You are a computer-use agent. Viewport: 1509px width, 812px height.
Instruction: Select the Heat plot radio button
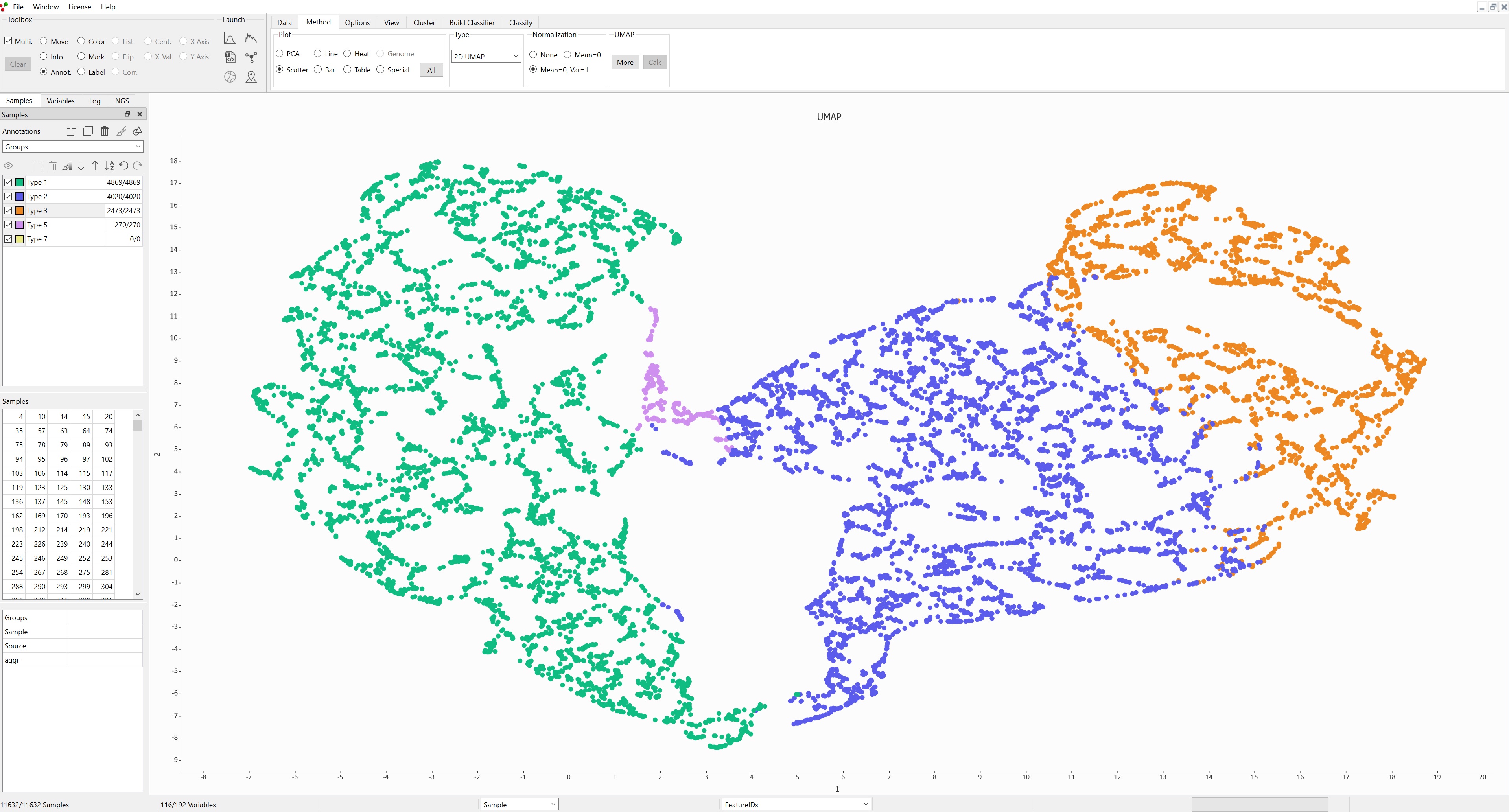(x=347, y=53)
